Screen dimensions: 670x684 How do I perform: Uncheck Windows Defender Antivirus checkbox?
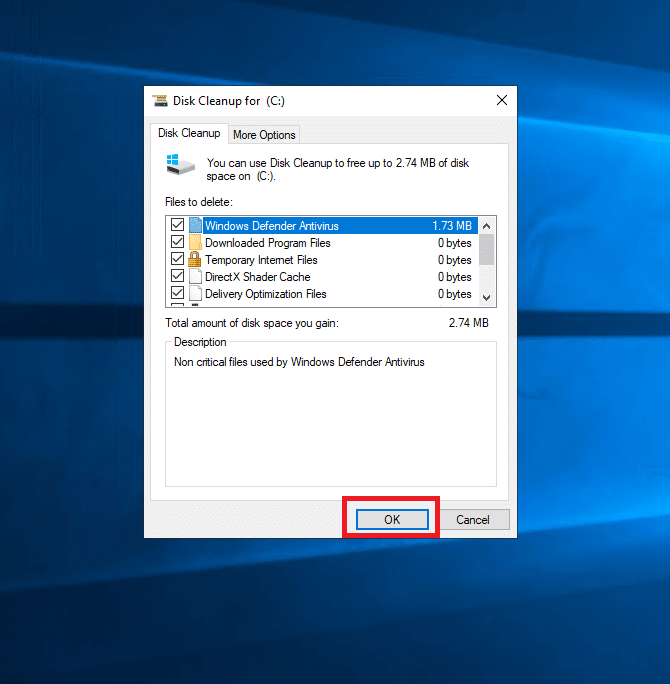[177, 225]
